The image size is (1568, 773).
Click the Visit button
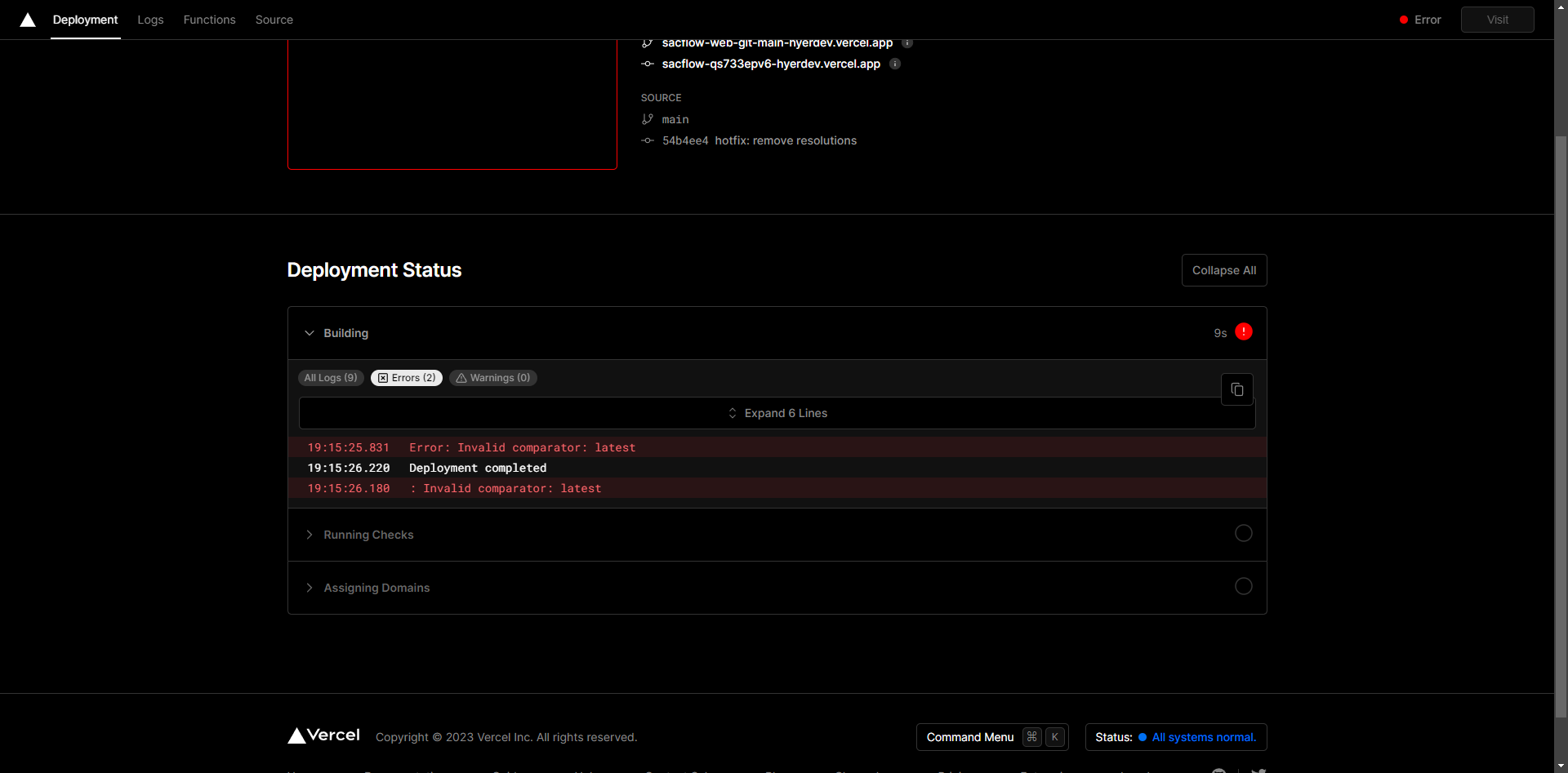coord(1497,20)
